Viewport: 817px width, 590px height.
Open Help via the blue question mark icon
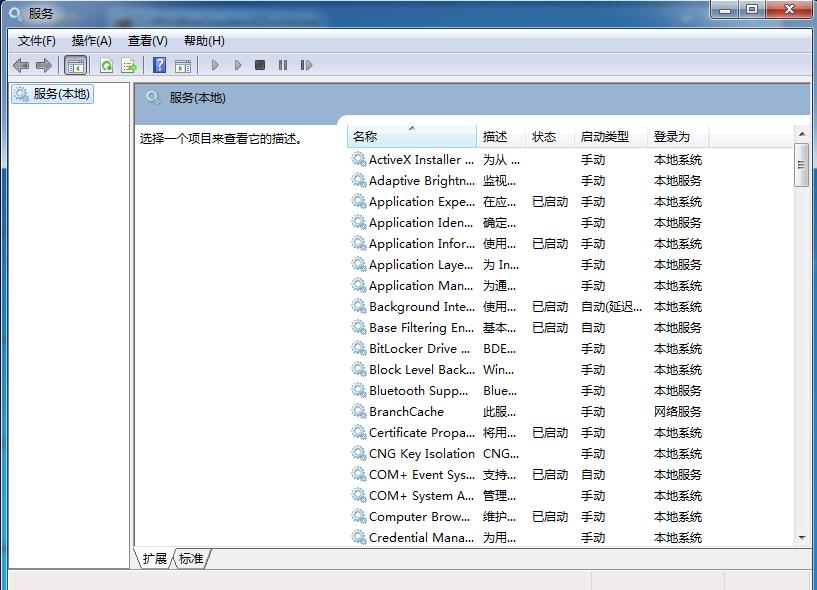pos(158,64)
